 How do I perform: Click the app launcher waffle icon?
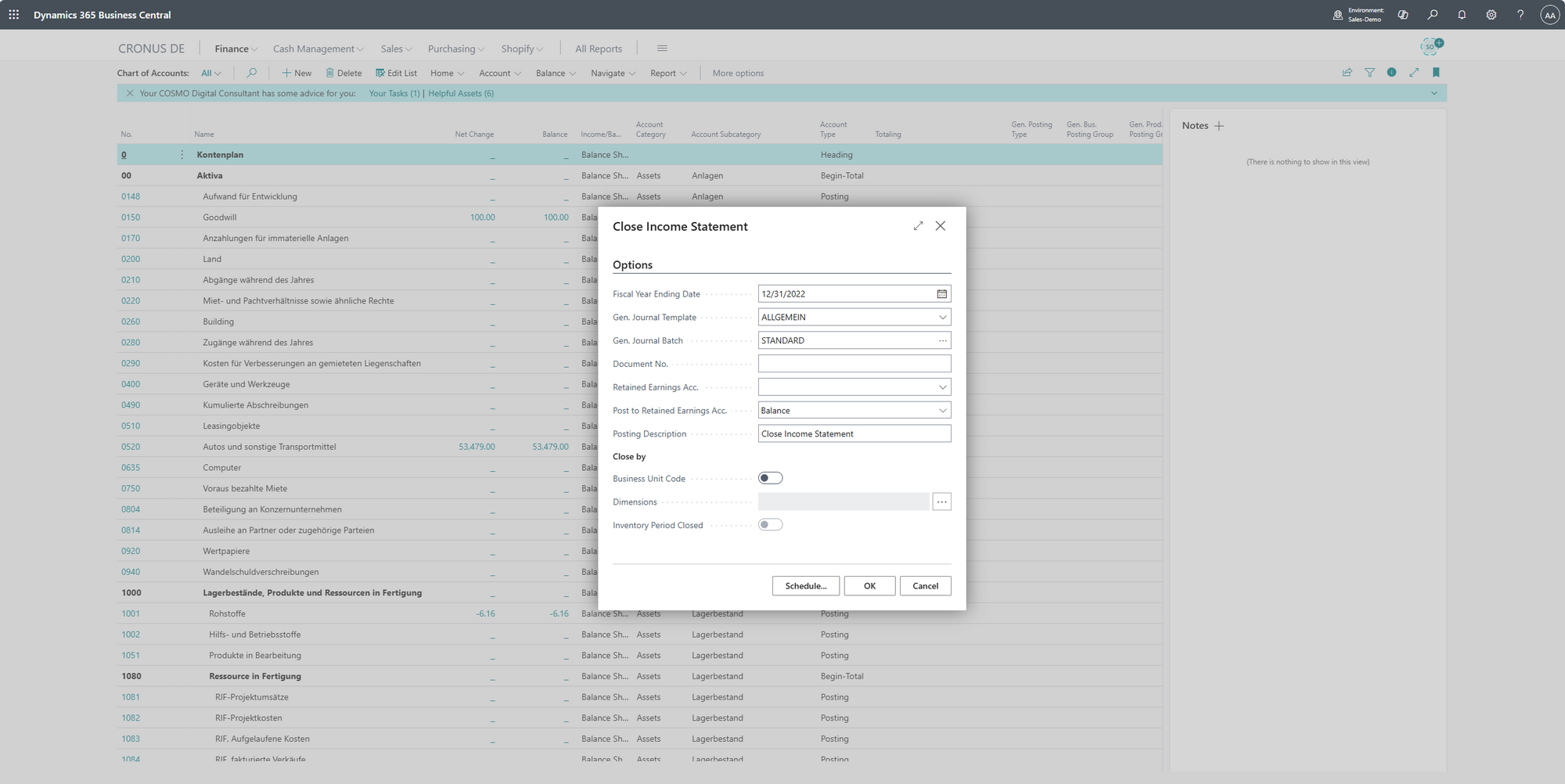(x=14, y=15)
